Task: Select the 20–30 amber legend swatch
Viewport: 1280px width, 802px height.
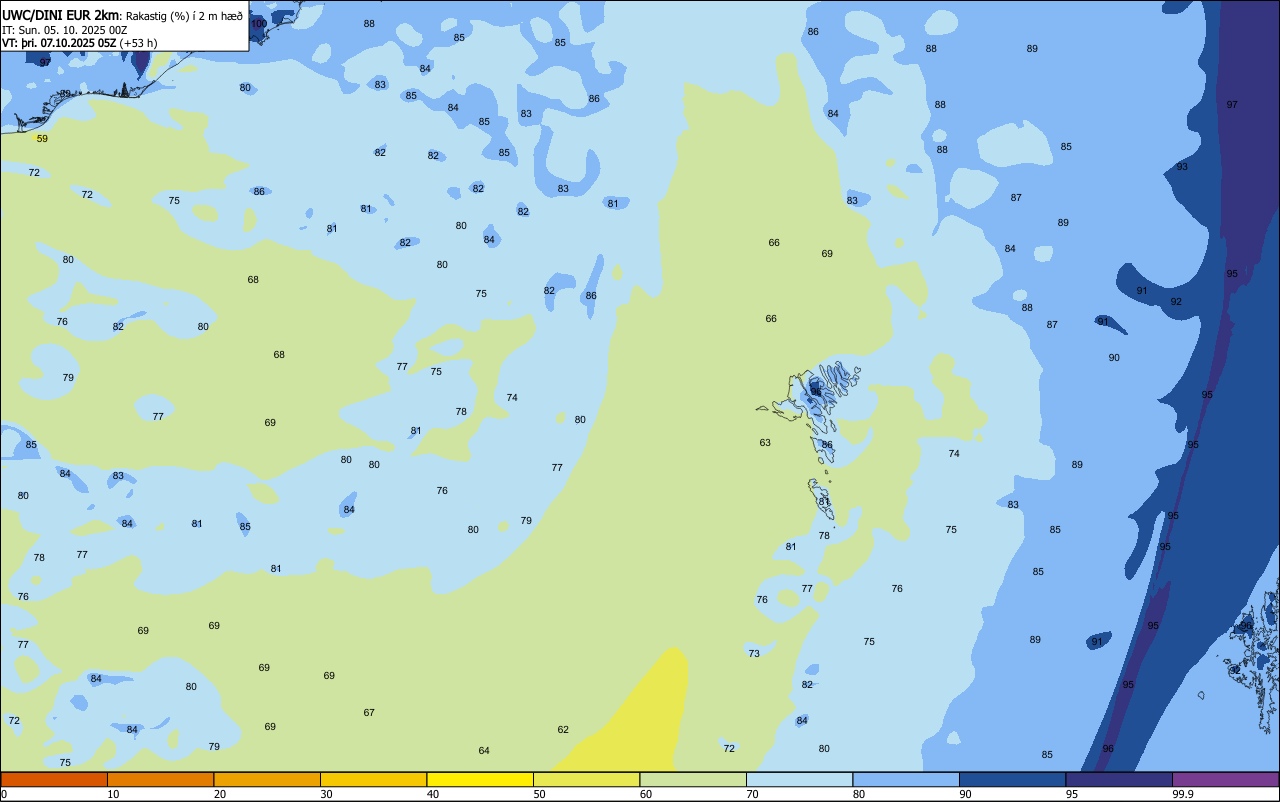Action: [x=267, y=779]
